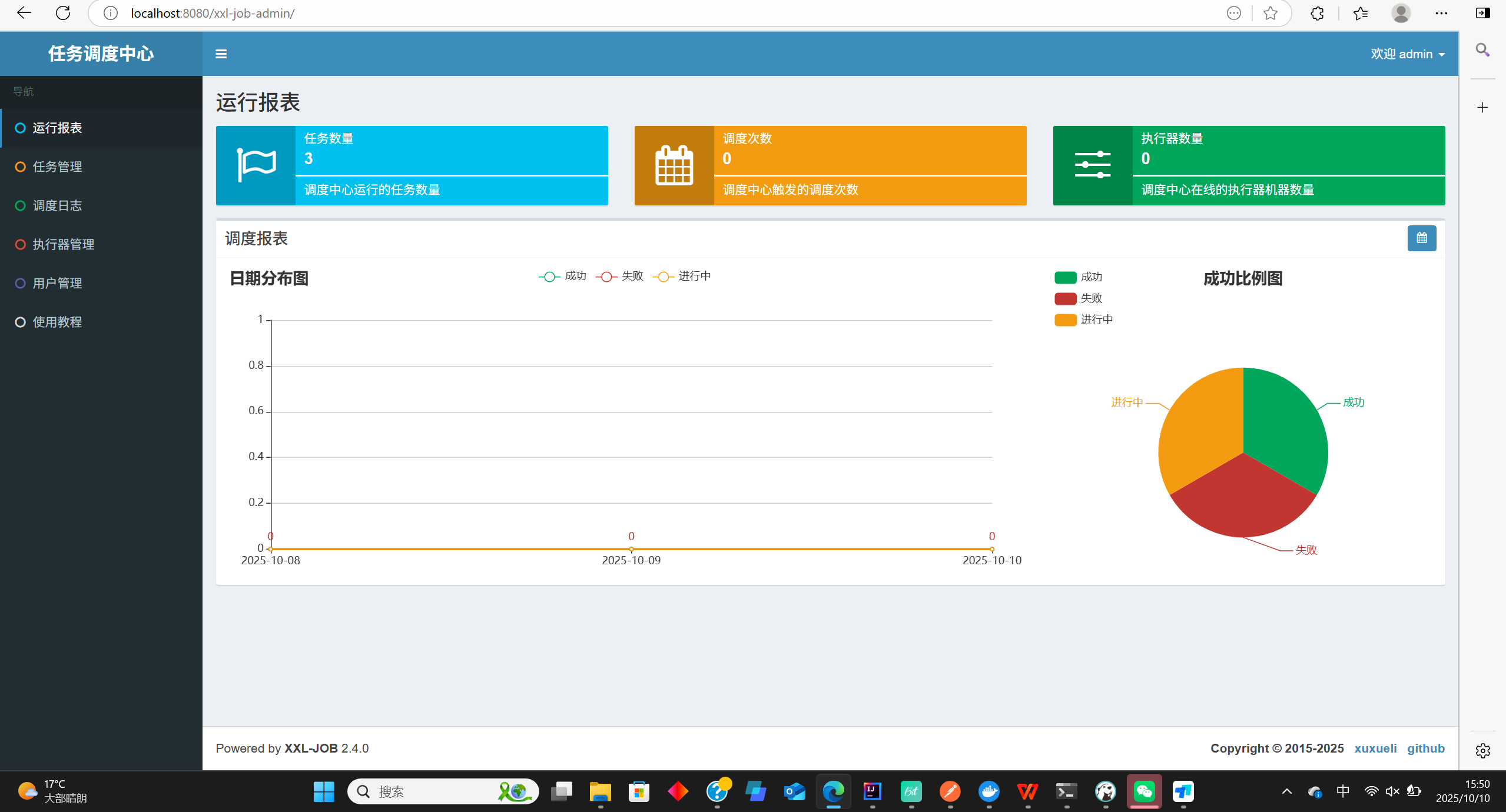Click the flag icon on 任务数量 card
The image size is (1506, 812).
[x=256, y=165]
